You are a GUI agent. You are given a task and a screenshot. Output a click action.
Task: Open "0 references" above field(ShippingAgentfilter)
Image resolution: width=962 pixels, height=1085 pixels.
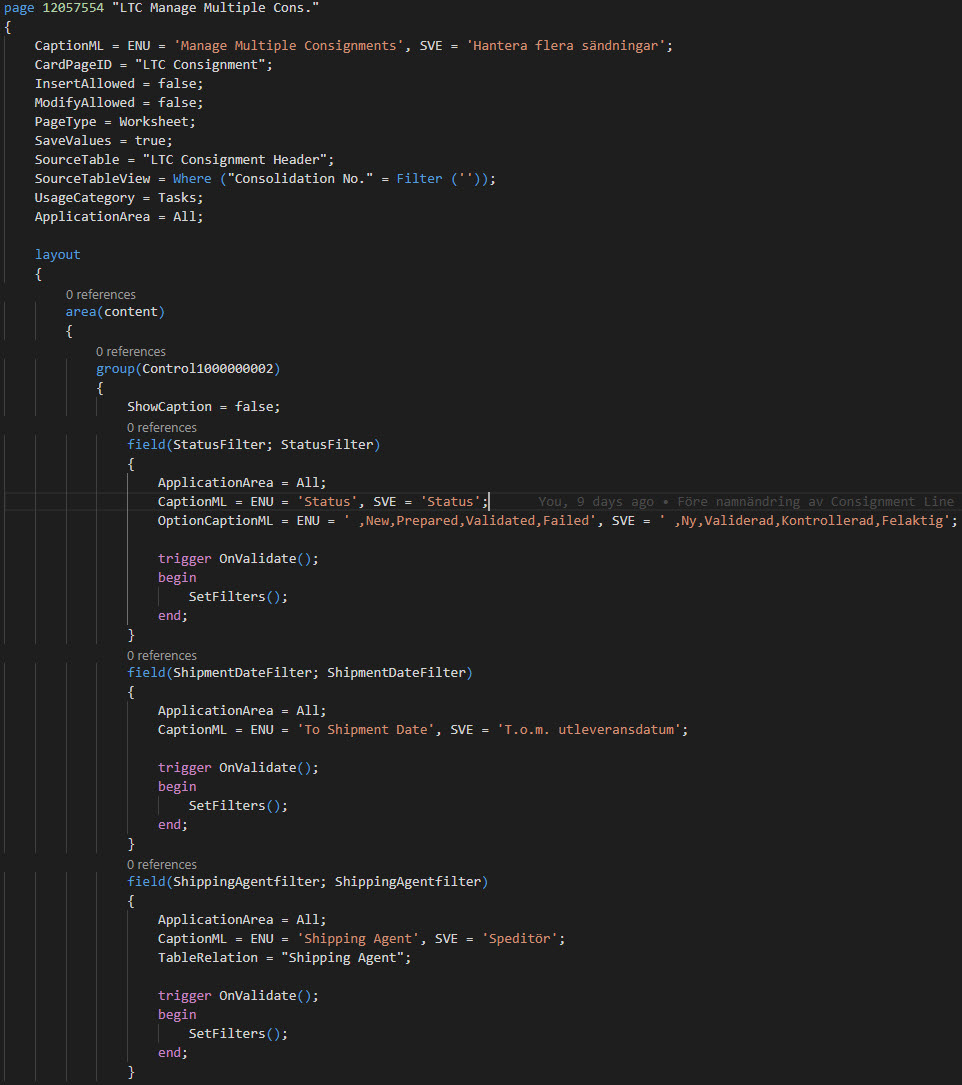pos(161,864)
